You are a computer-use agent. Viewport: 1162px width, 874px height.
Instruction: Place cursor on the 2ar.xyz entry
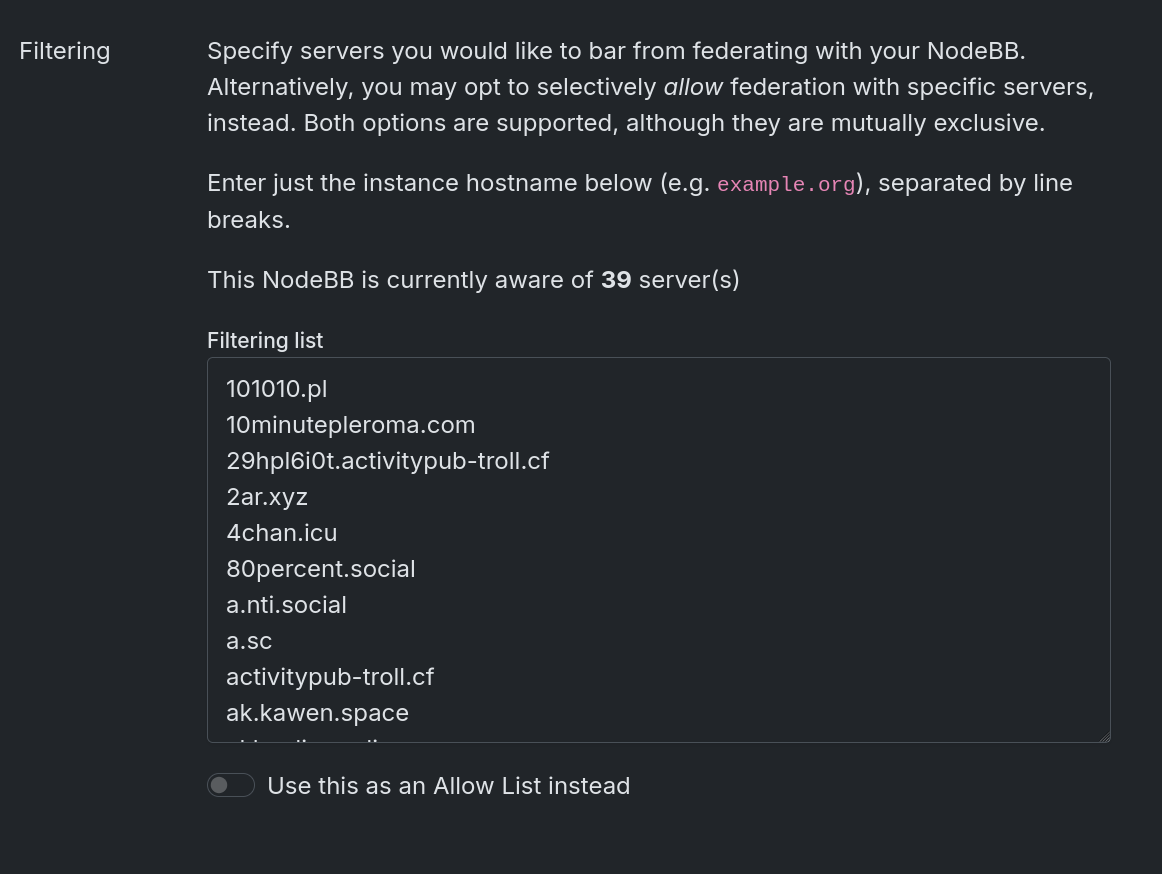267,497
